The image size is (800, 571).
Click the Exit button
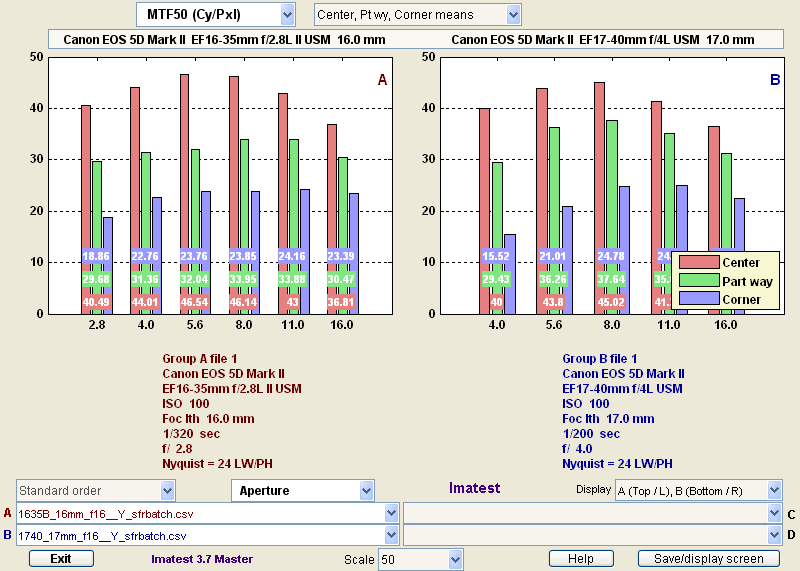point(61,559)
